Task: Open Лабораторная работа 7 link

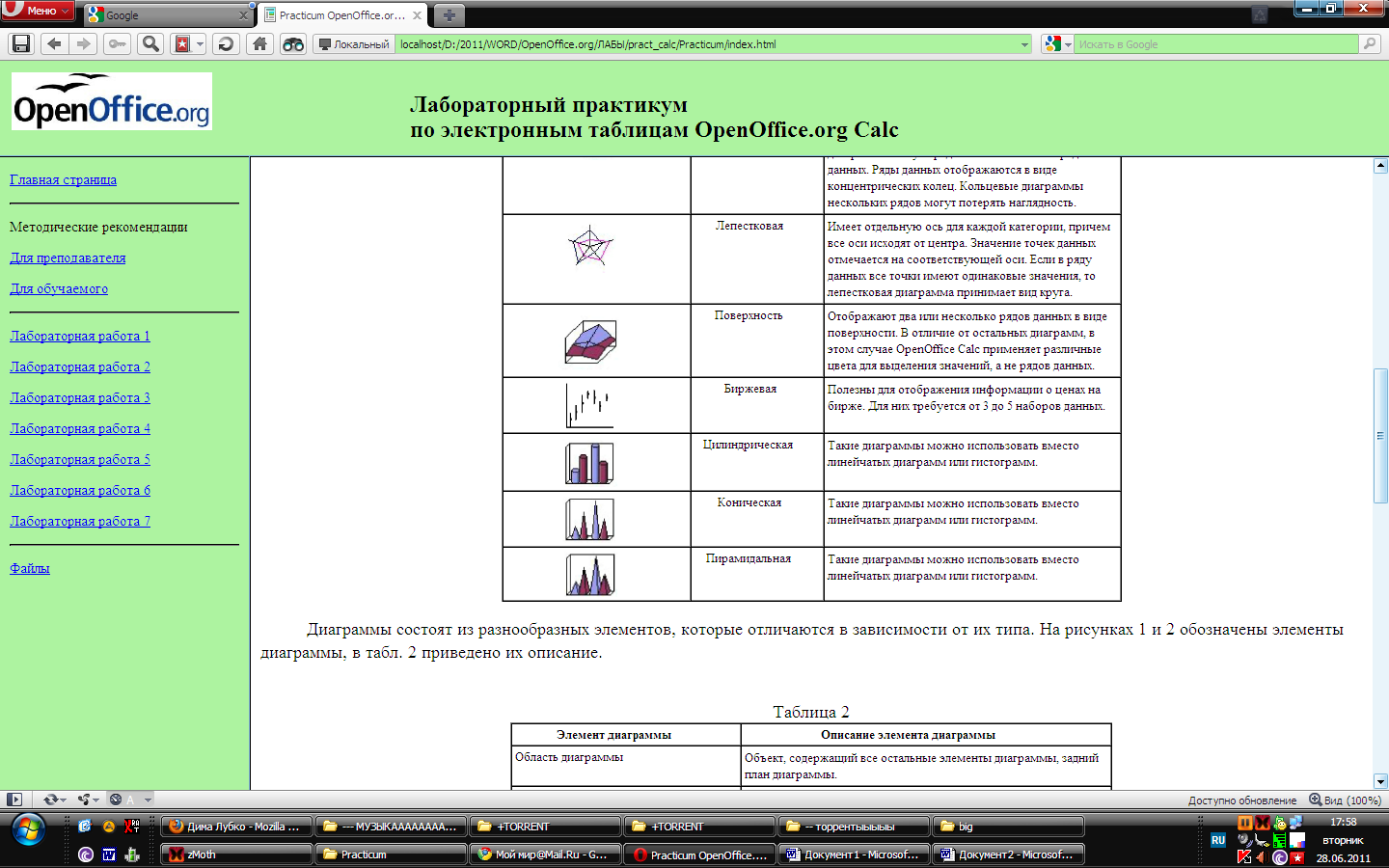Action: point(80,521)
